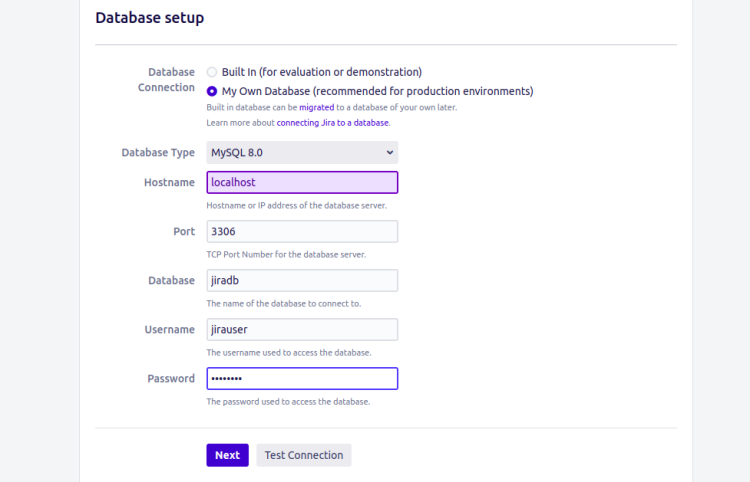Open the 'migrated' link

[x=317, y=107]
